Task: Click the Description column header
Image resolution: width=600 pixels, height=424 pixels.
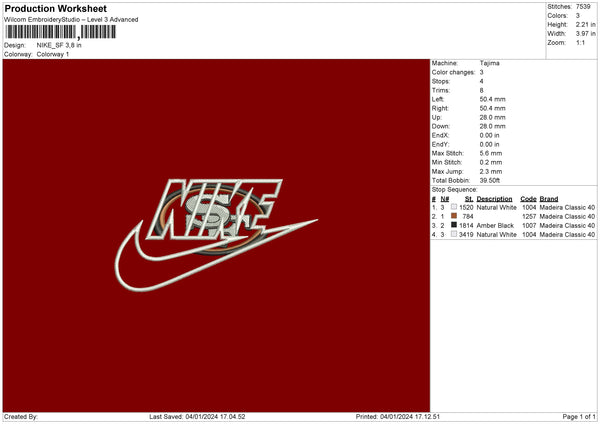Action: tap(494, 199)
